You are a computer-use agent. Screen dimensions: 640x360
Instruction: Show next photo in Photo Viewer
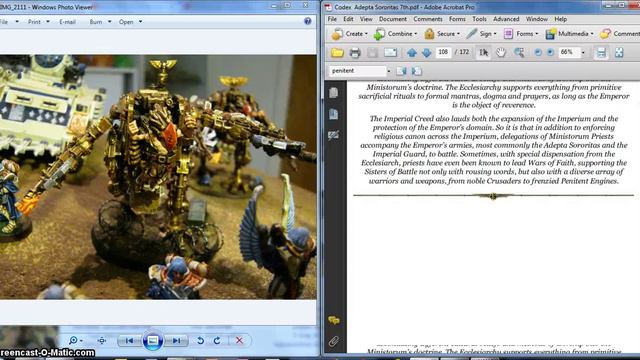(x=176, y=340)
